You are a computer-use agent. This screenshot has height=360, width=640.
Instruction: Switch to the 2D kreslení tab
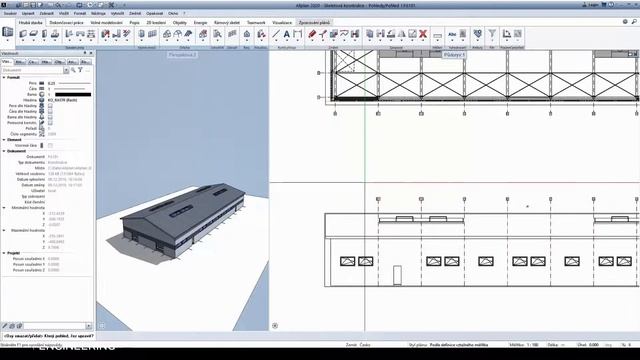click(156, 23)
